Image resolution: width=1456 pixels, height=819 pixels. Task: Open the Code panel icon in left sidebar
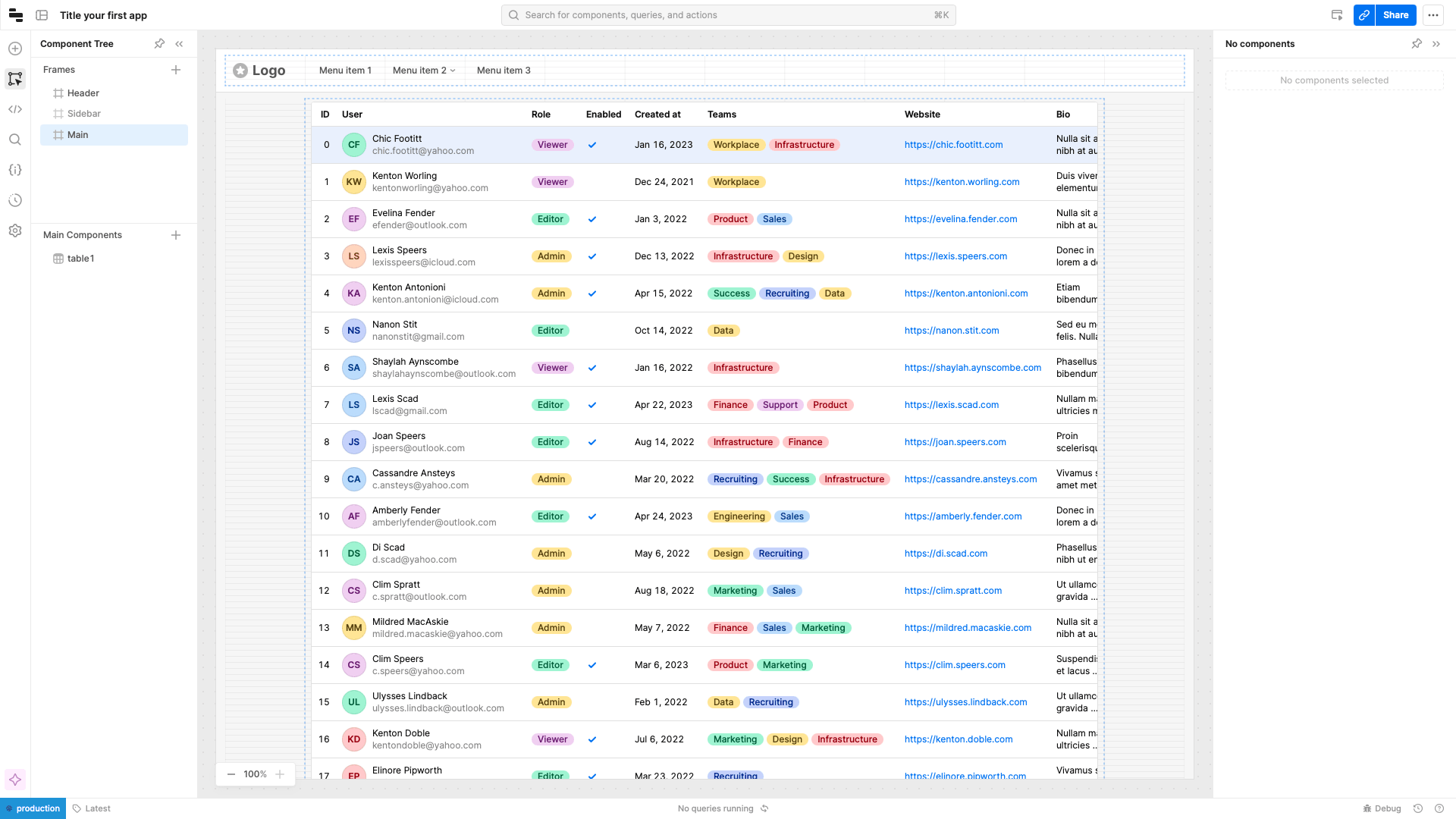(x=15, y=109)
